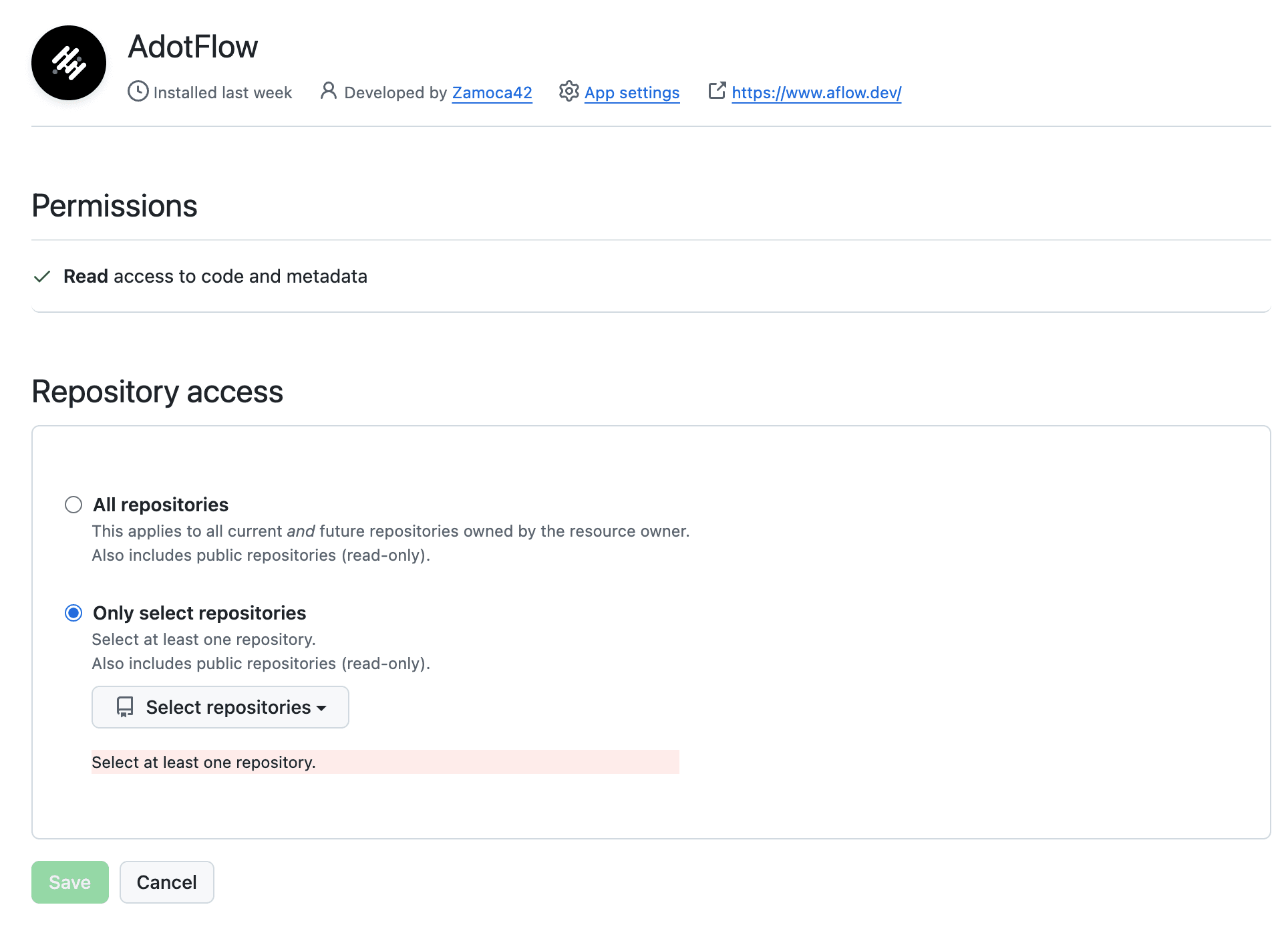
Task: Click the AdotFlow app title heading
Action: pyautogui.click(x=192, y=46)
